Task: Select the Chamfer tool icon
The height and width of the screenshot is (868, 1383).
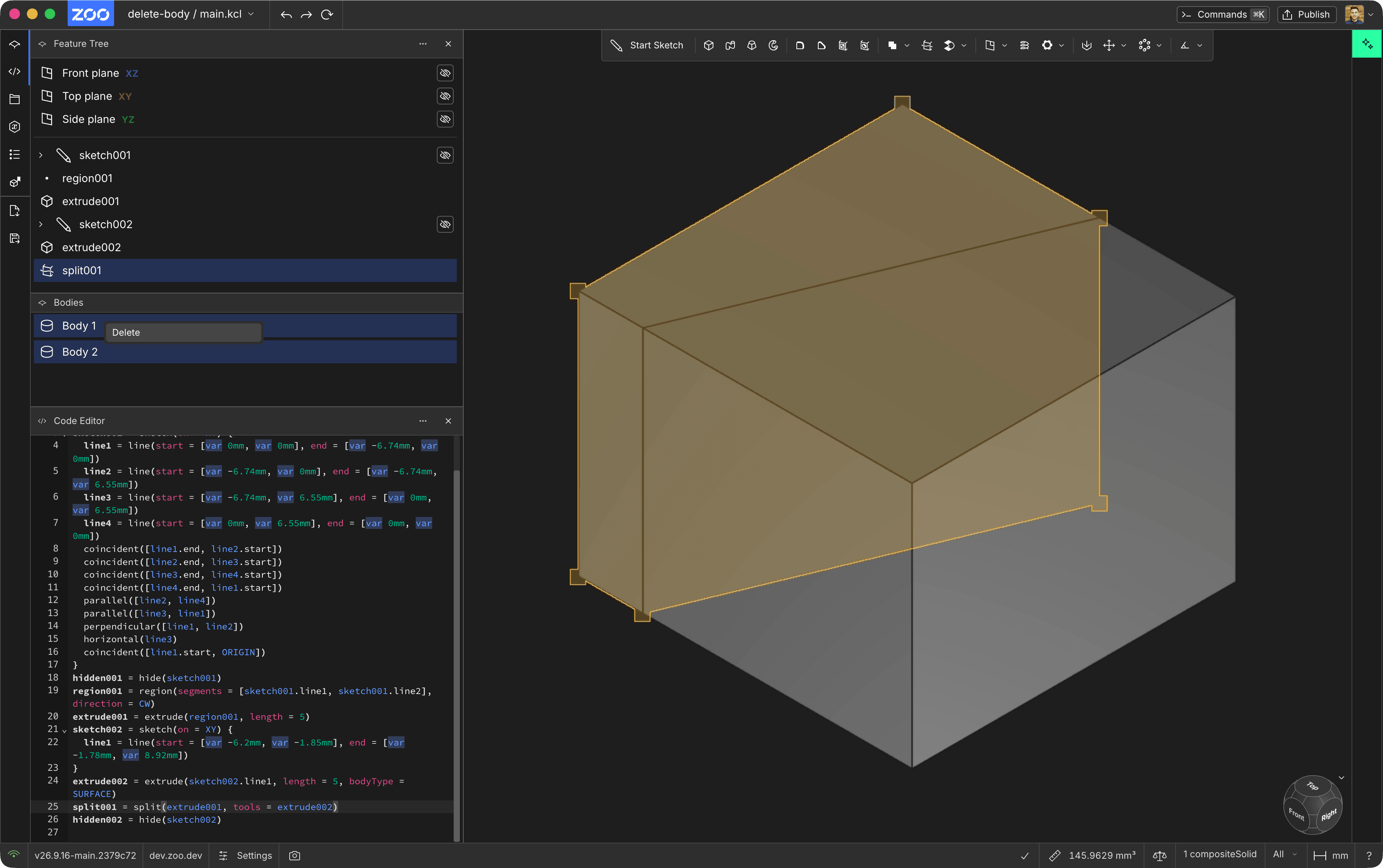Action: [x=821, y=45]
